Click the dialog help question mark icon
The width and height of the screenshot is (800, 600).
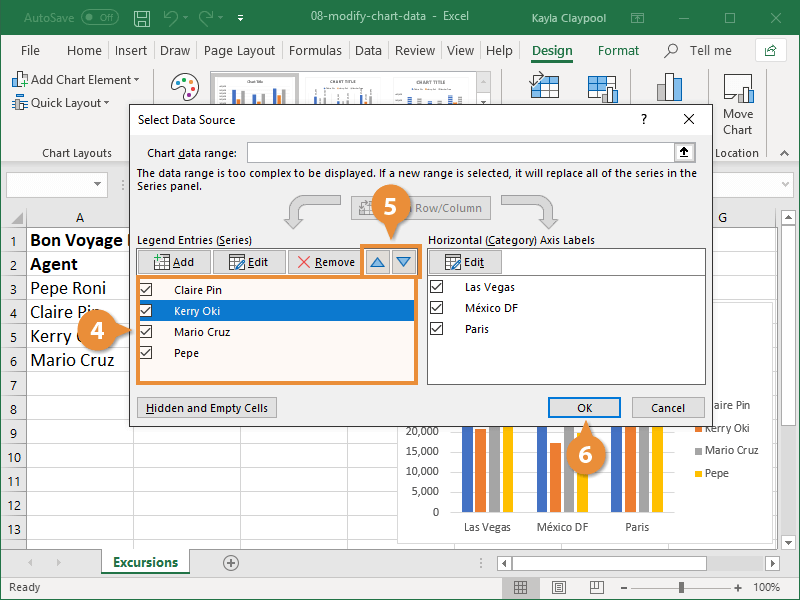(x=643, y=118)
